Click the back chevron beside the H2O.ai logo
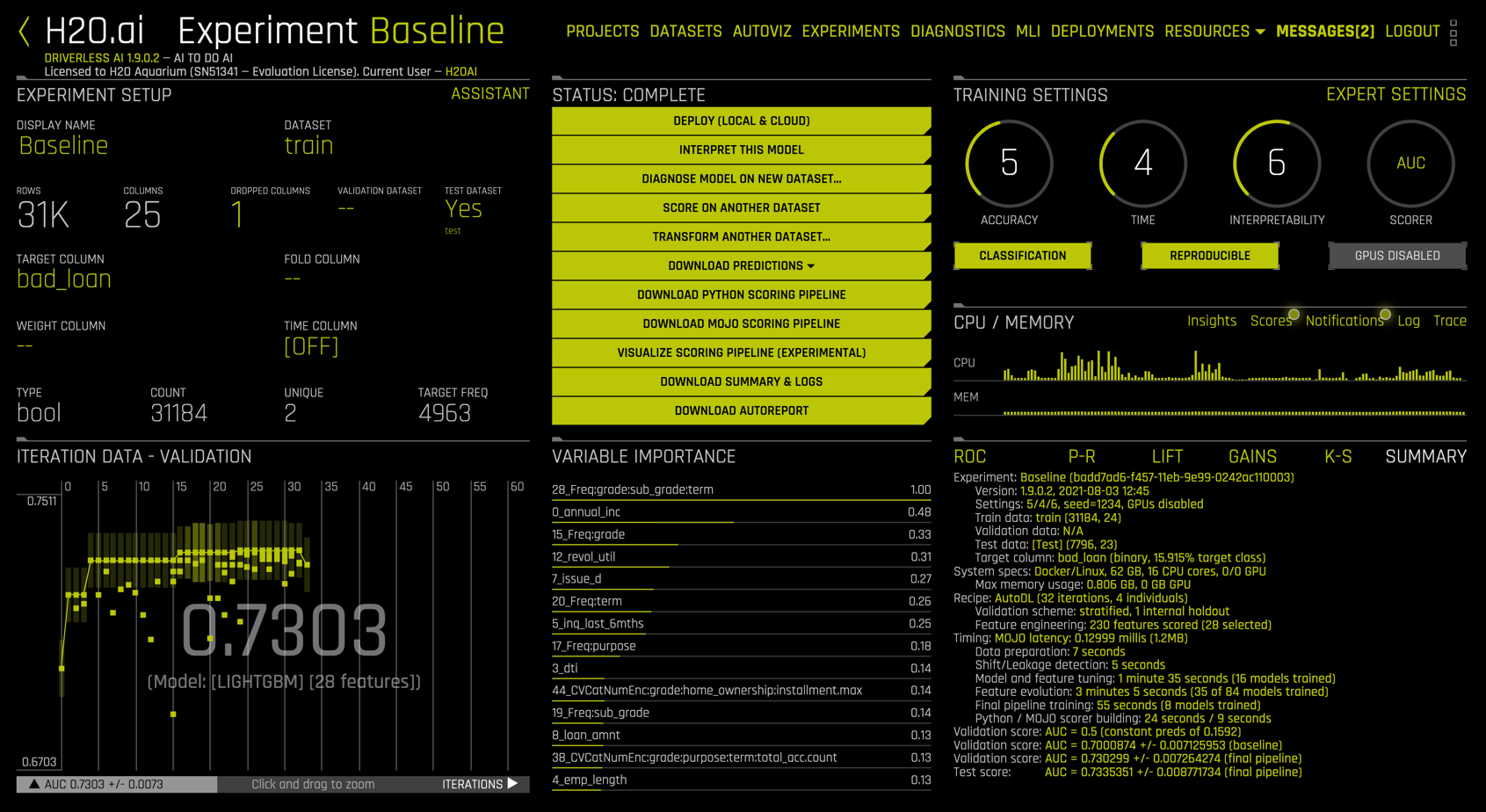 click(24, 33)
